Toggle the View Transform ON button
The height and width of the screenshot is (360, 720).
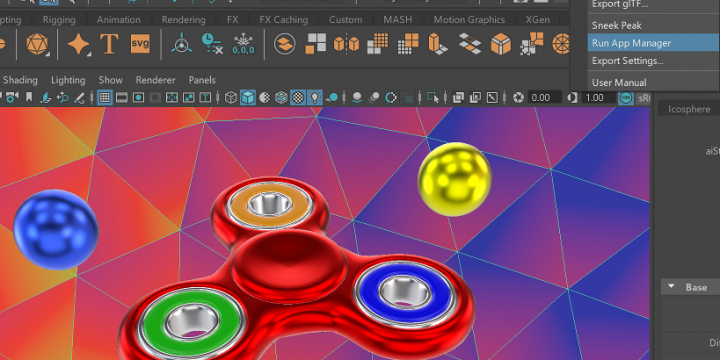[x=626, y=98]
